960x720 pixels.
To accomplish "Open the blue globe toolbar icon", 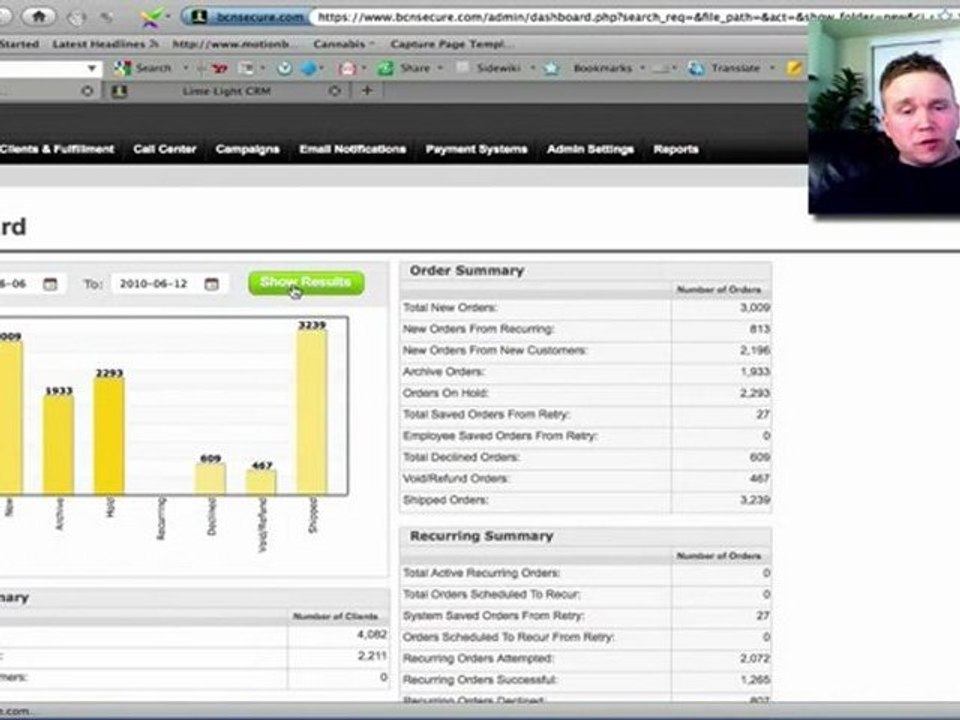I will tap(309, 69).
